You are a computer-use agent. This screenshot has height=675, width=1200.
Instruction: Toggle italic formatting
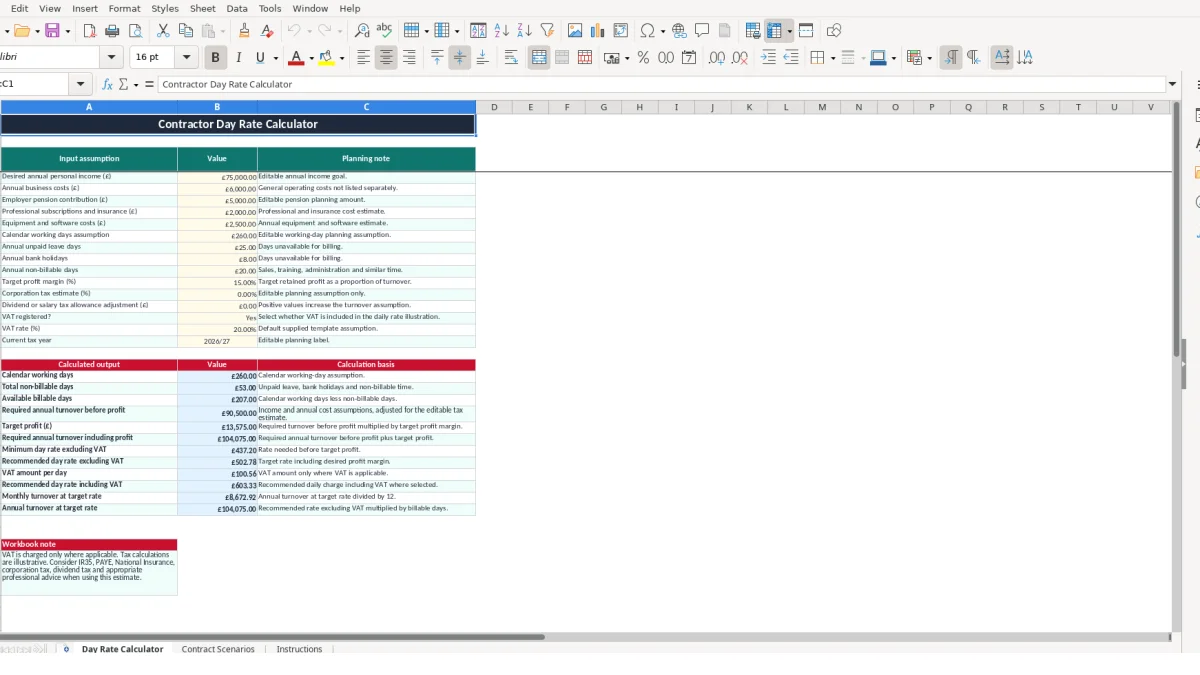point(238,58)
